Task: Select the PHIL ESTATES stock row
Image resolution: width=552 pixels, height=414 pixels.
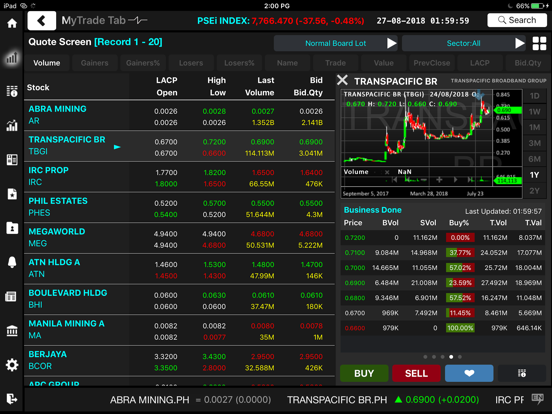Action: tap(179, 208)
